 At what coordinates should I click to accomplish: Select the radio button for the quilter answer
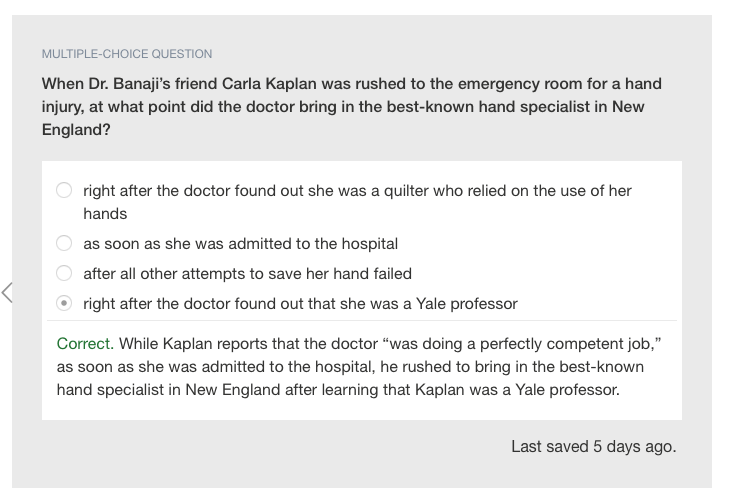[x=64, y=190]
